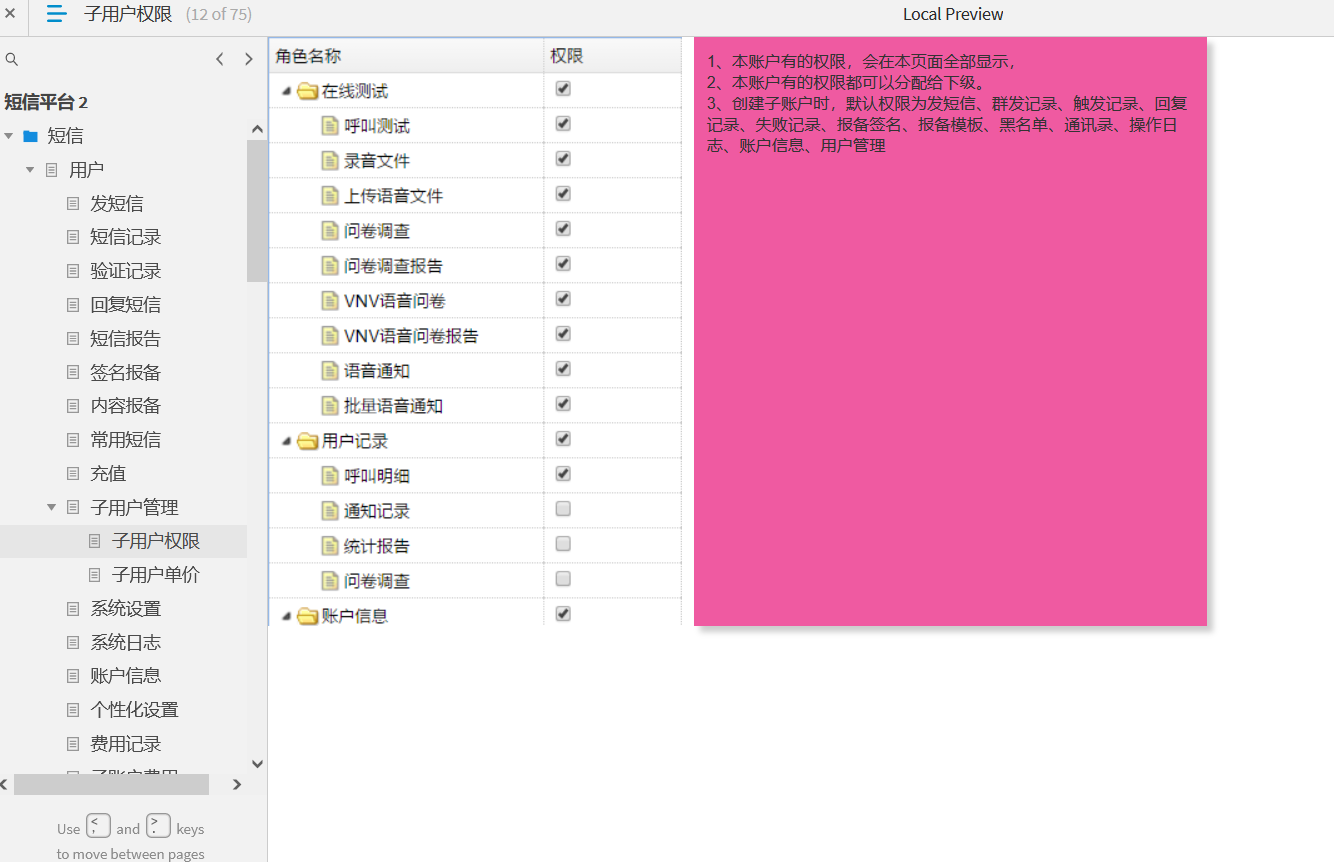The width and height of the screenshot is (1334, 862).
Task: Click the page icon beside 短信记录
Action: coord(73,238)
